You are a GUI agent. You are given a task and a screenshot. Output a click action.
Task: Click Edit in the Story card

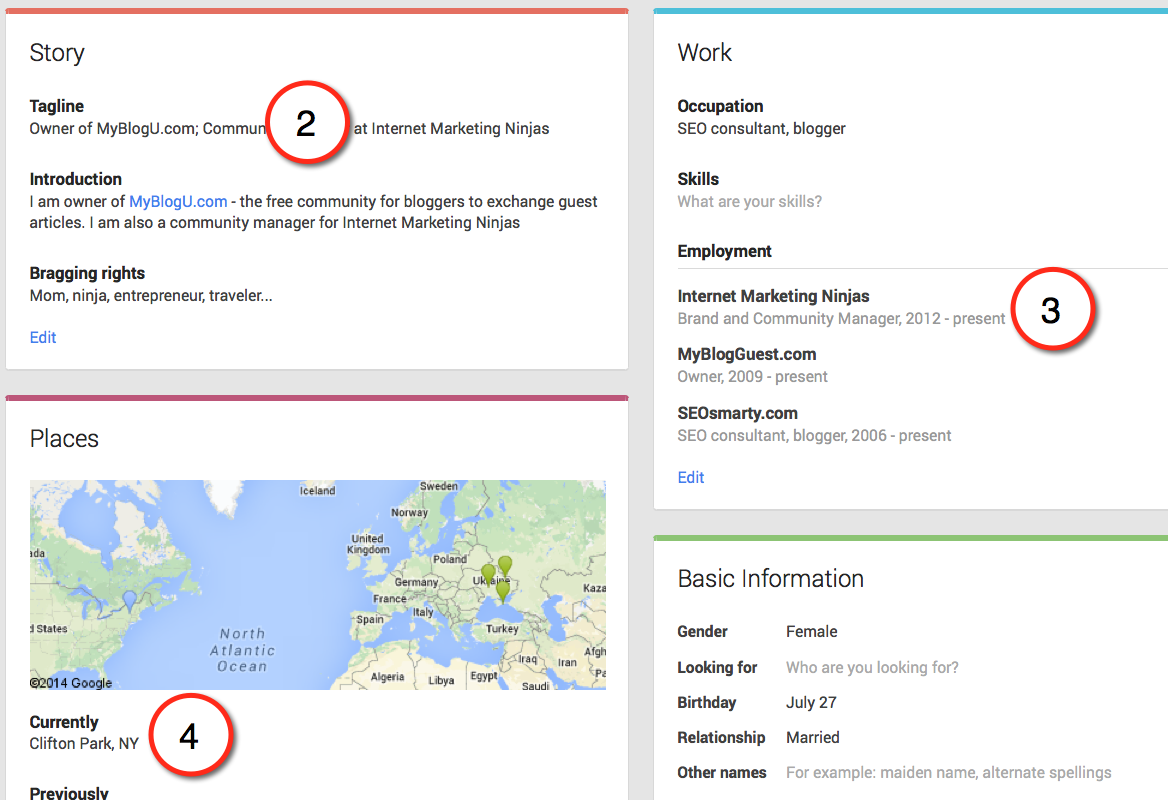(x=43, y=337)
